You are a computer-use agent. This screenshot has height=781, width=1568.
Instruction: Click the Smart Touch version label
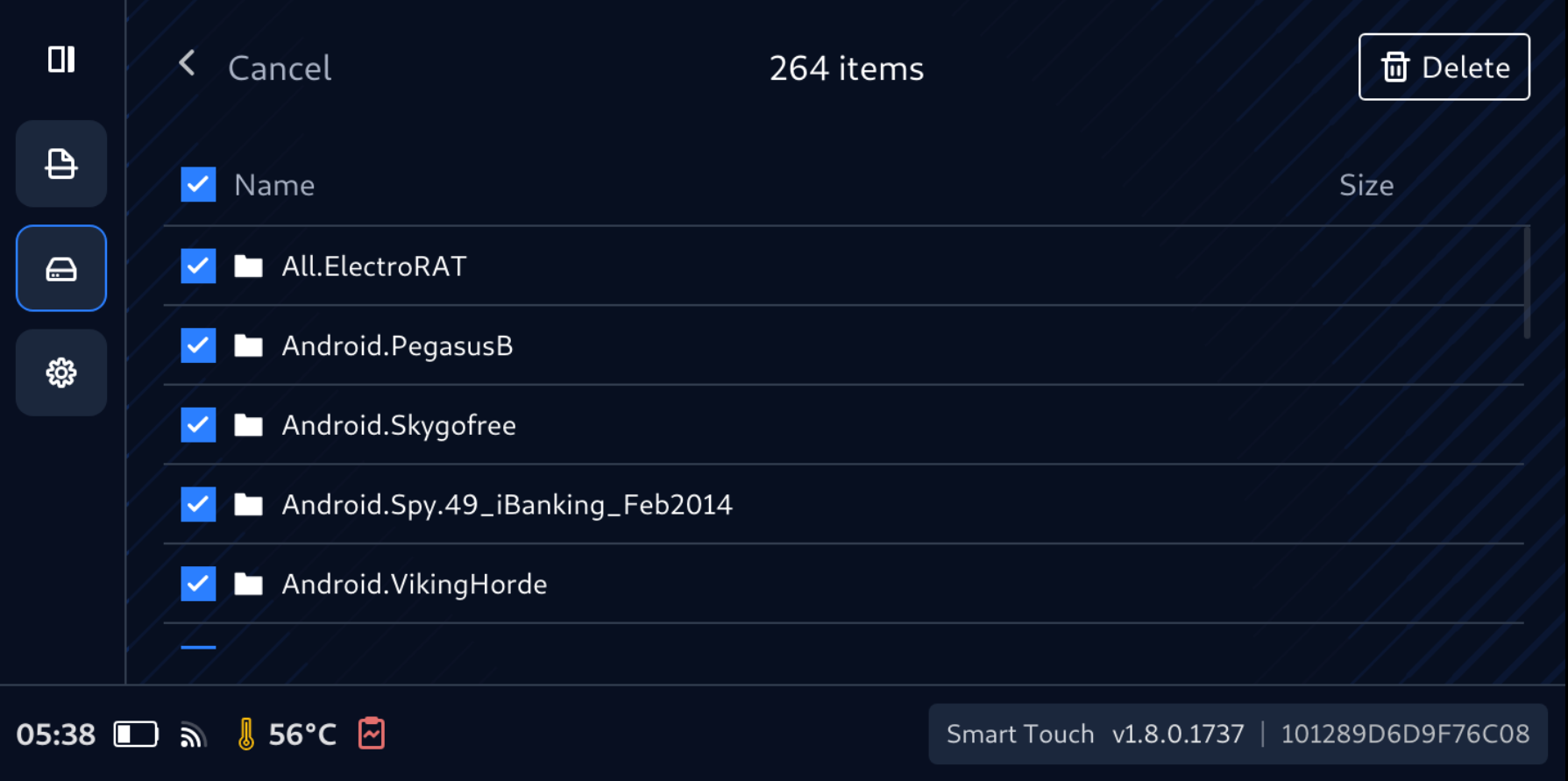(1095, 734)
